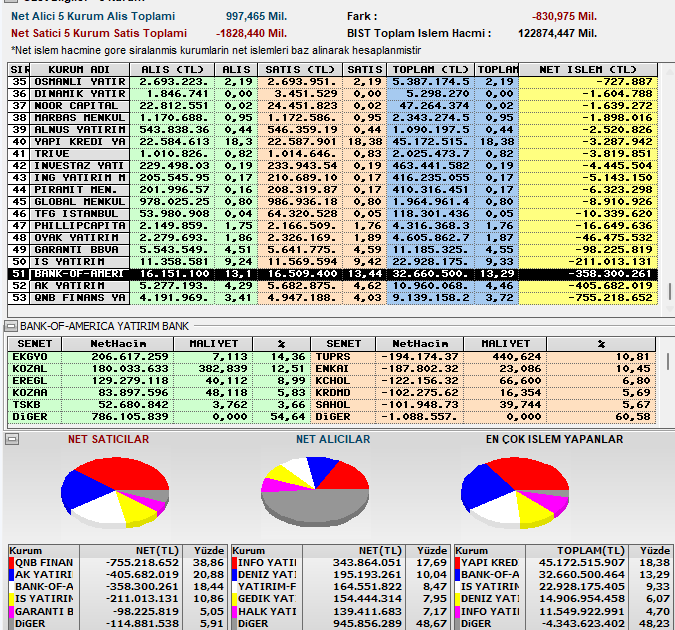
Task: Click the ENKAI sell row
Action: pyautogui.click(x=483, y=369)
